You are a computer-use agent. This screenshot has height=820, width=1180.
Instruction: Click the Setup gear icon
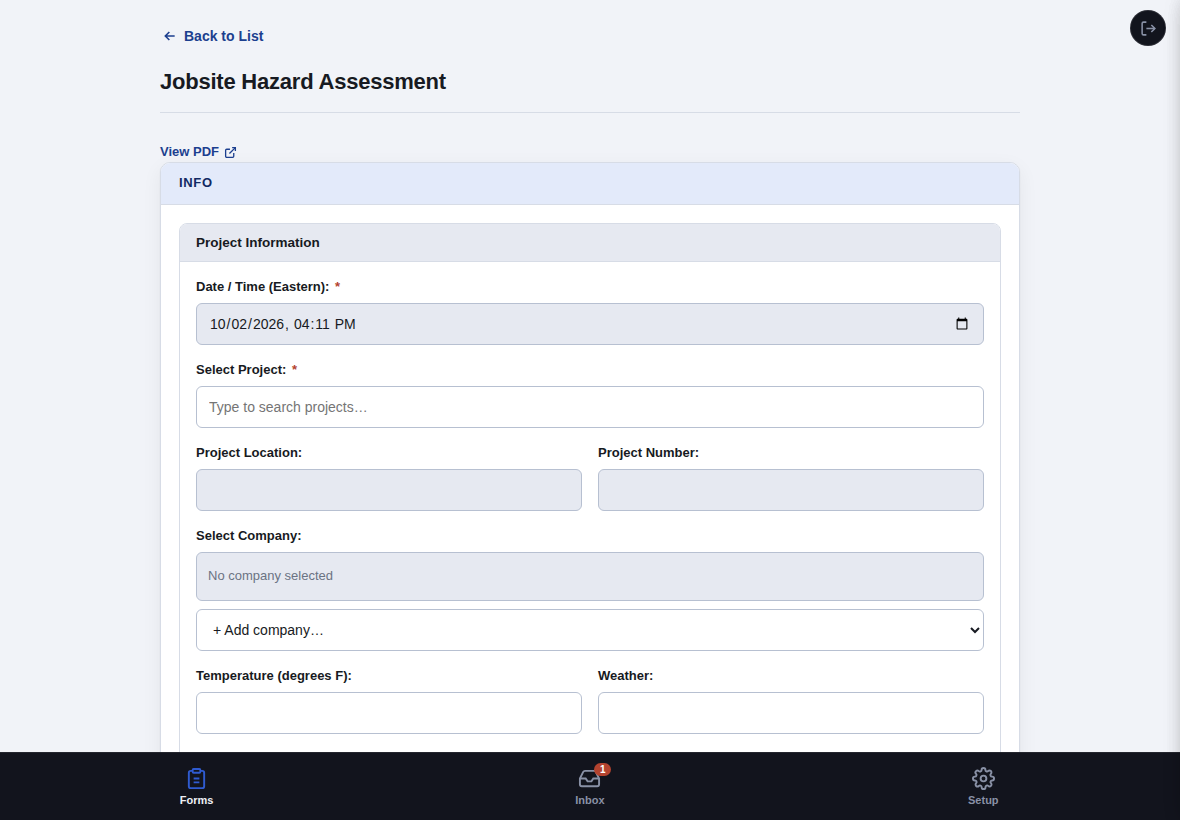click(x=983, y=779)
